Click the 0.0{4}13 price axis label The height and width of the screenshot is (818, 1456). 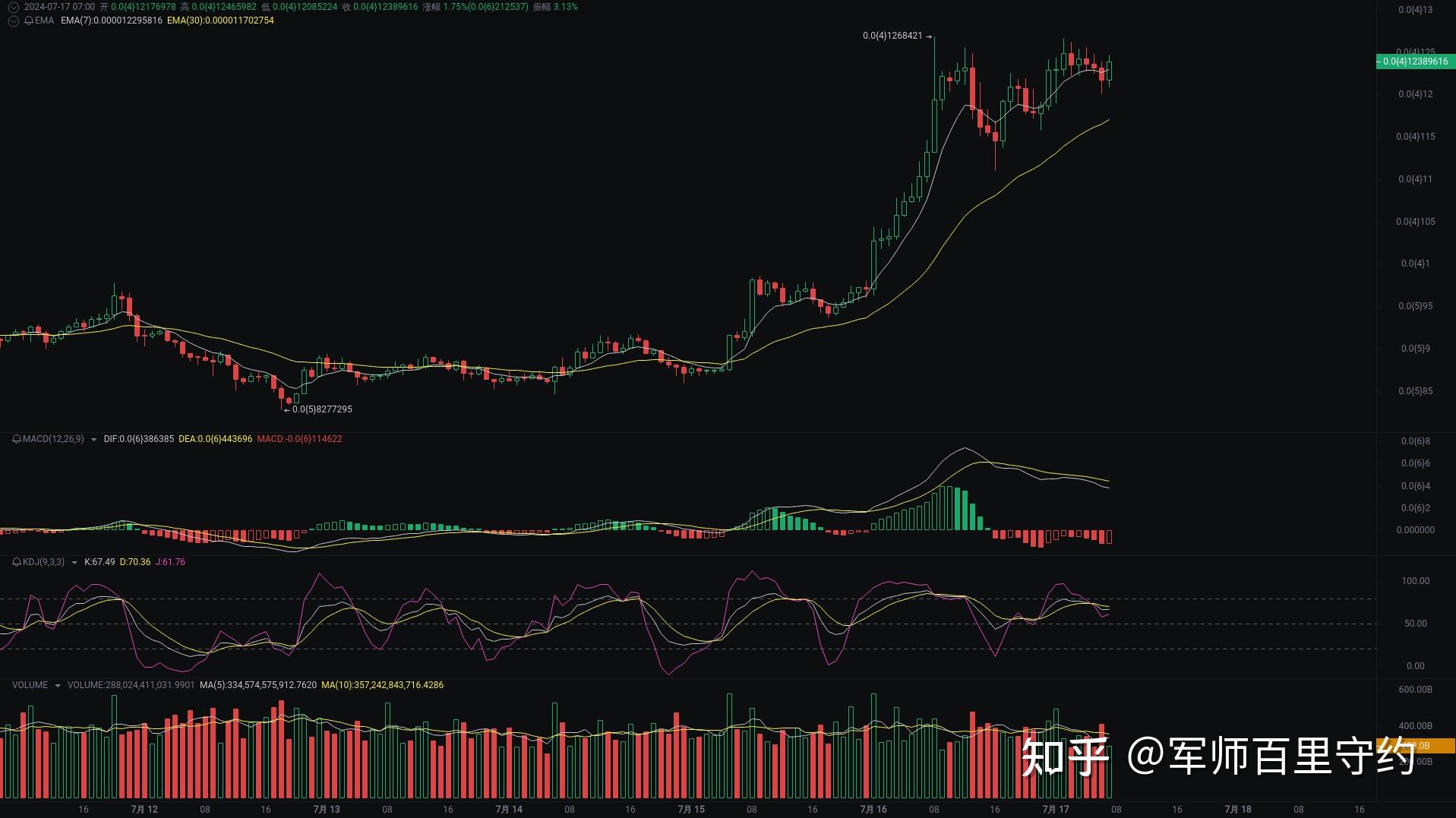point(1416,10)
